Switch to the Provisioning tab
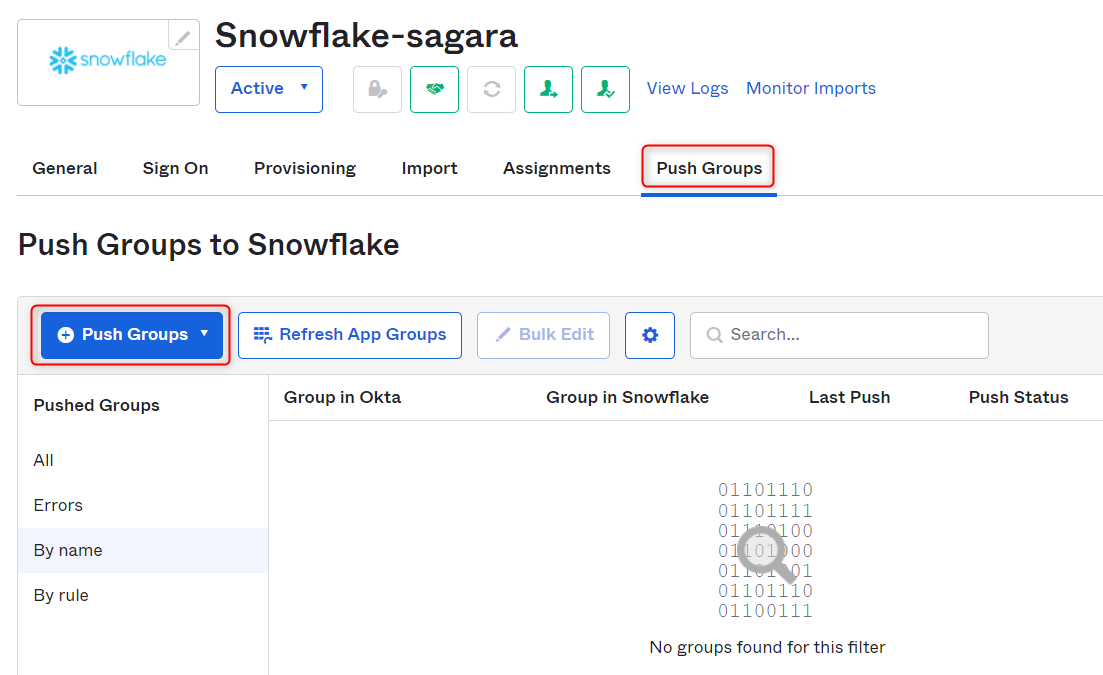 (305, 169)
